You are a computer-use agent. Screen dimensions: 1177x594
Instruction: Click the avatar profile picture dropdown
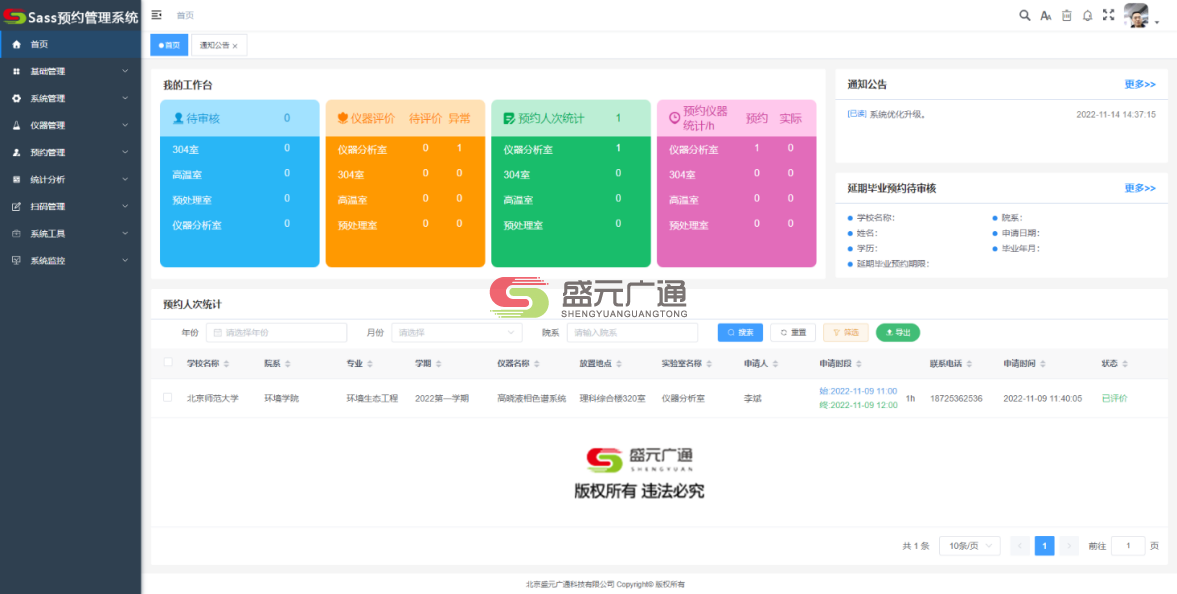1135,15
